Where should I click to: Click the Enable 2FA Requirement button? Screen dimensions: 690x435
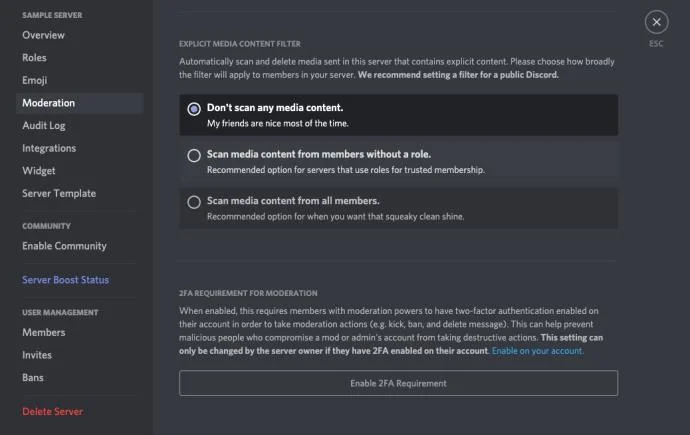pyautogui.click(x=398, y=383)
